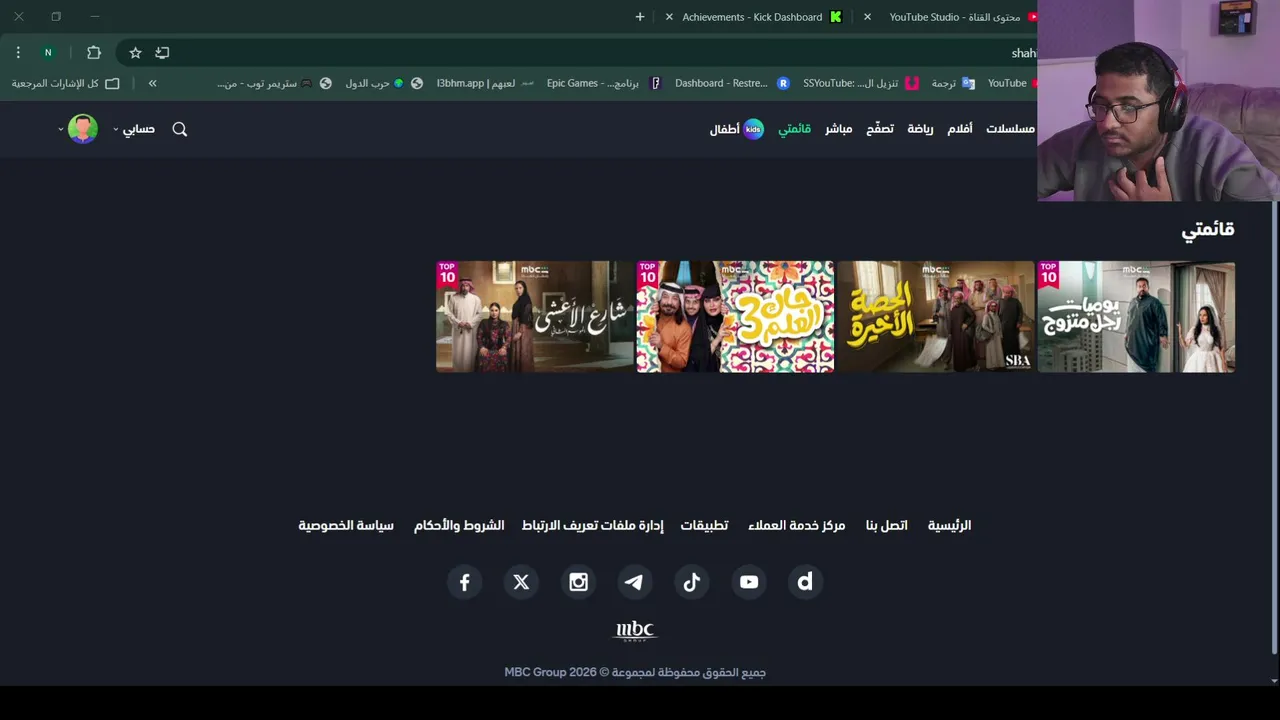The width and height of the screenshot is (1280, 720).
Task: Click the install app icon in address bar
Action: (162, 52)
